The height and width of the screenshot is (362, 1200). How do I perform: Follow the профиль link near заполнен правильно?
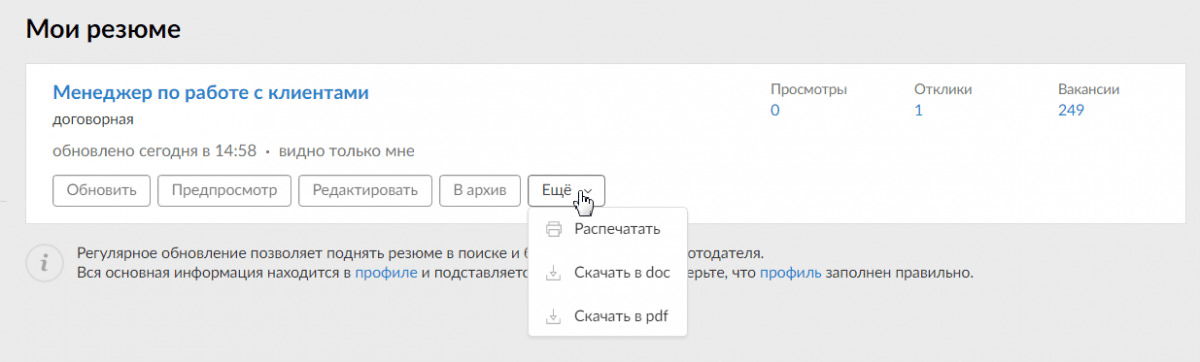(791, 272)
